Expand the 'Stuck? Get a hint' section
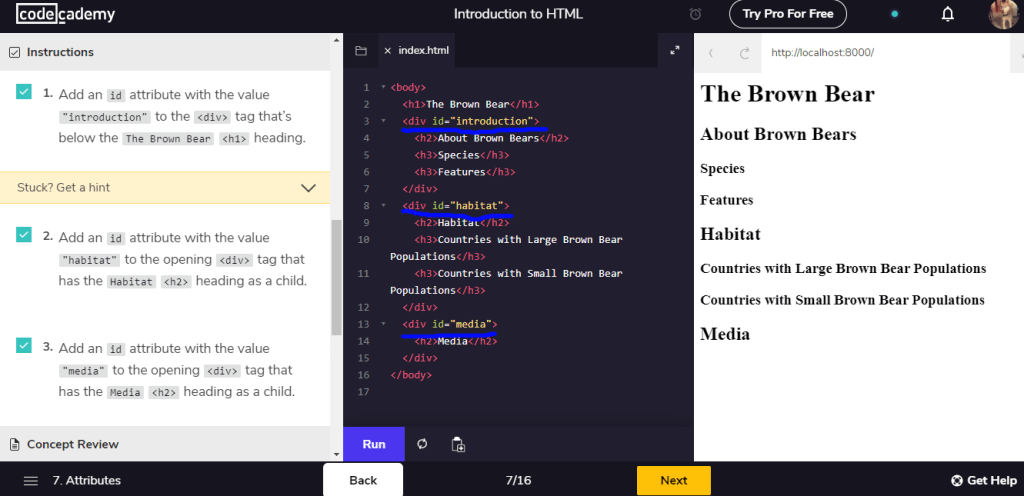This screenshot has width=1024, height=496. pos(308,187)
